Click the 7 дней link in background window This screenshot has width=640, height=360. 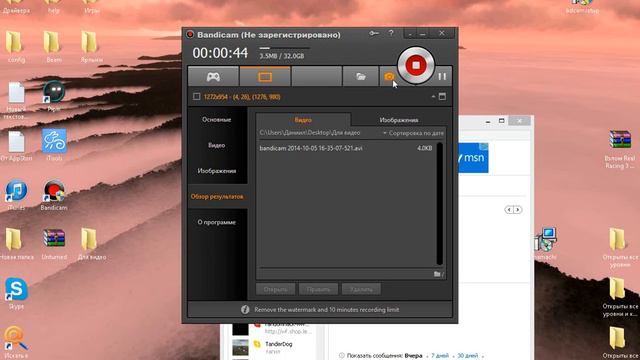(x=440, y=356)
